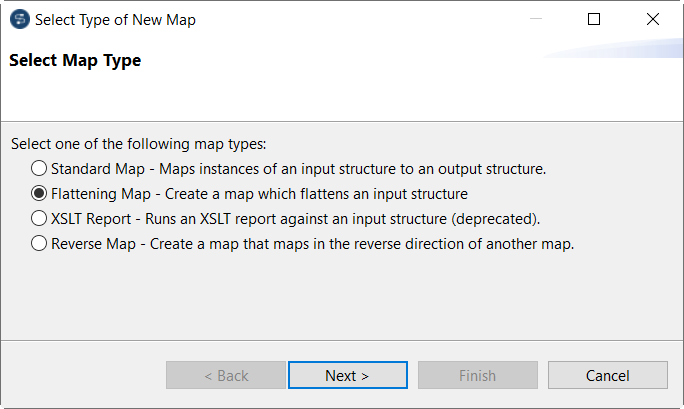The width and height of the screenshot is (684, 409).
Task: Click the "Select one of the following" instruction text
Action: click(139, 144)
